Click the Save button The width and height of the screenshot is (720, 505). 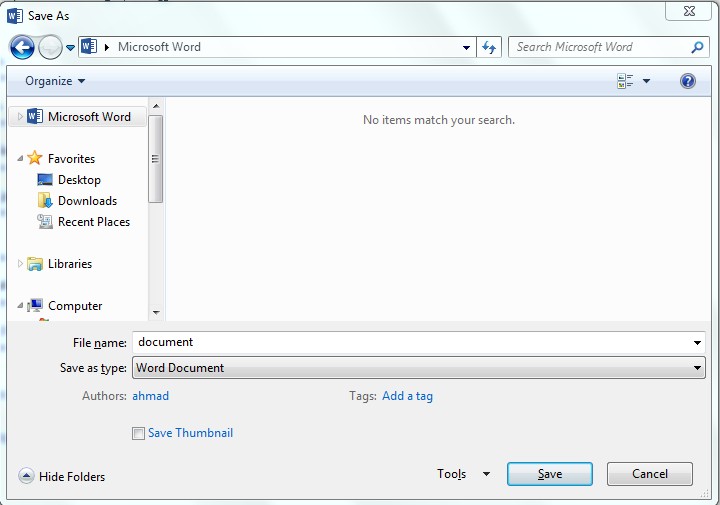[550, 474]
